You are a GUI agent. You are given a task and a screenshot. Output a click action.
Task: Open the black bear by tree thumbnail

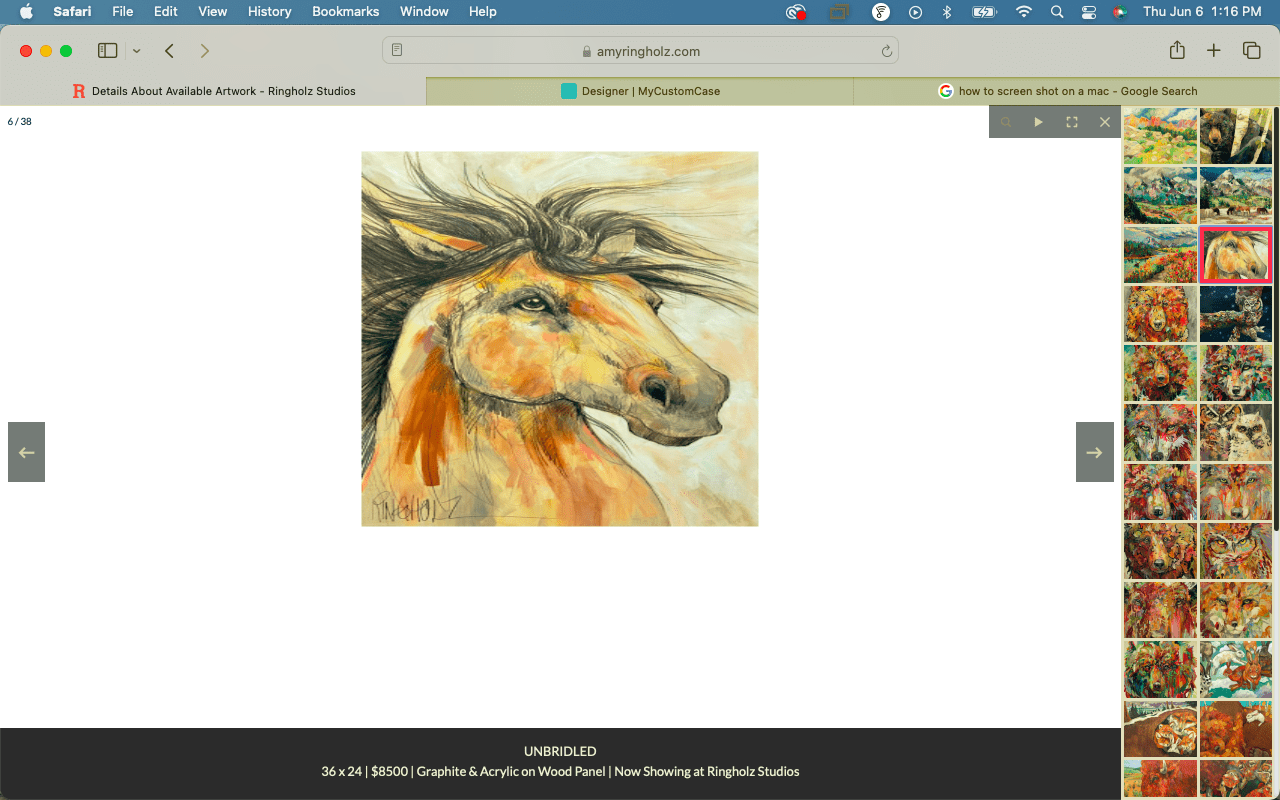(x=1235, y=136)
